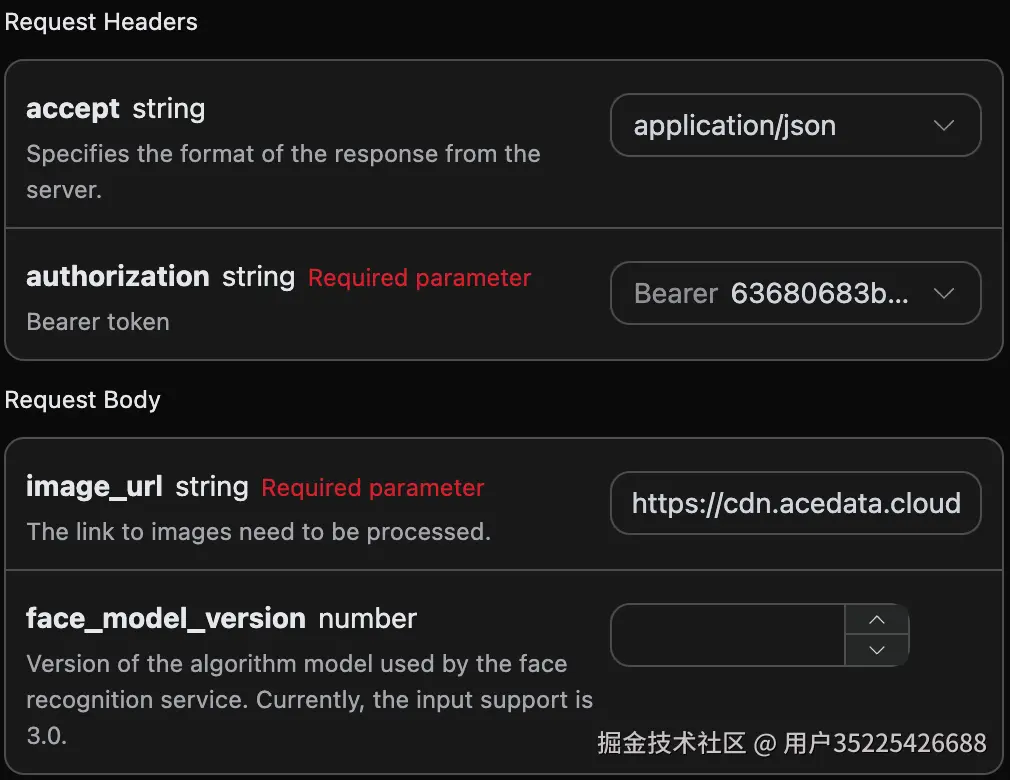1010x780 pixels.
Task: Click image_url's Required parameter label
Action: [373, 488]
